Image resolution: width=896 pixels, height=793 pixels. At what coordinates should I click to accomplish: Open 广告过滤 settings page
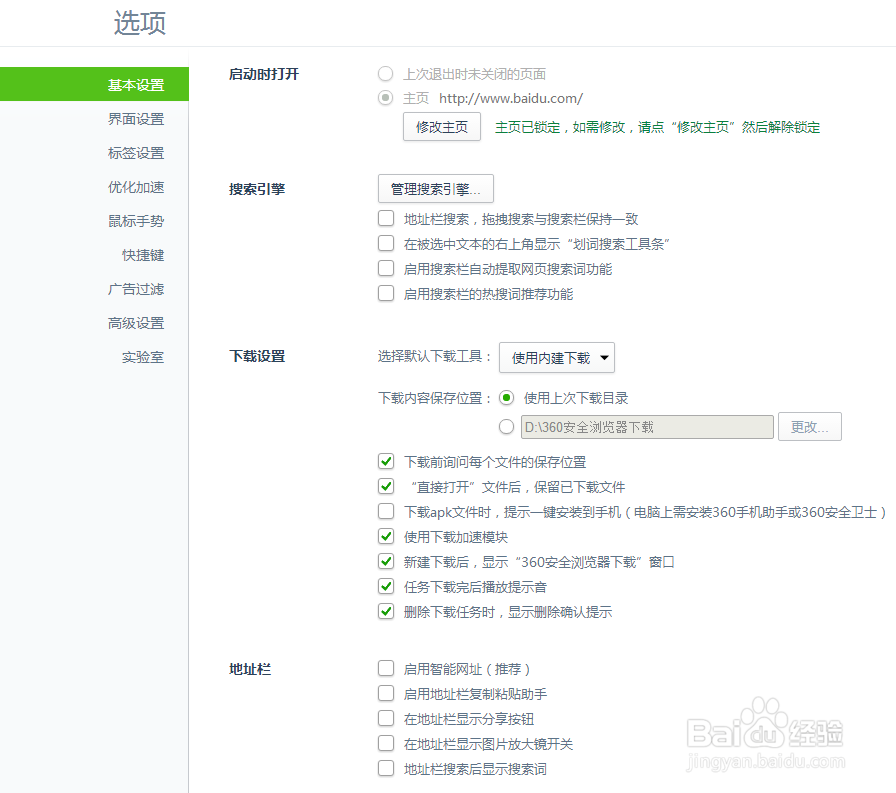136,289
